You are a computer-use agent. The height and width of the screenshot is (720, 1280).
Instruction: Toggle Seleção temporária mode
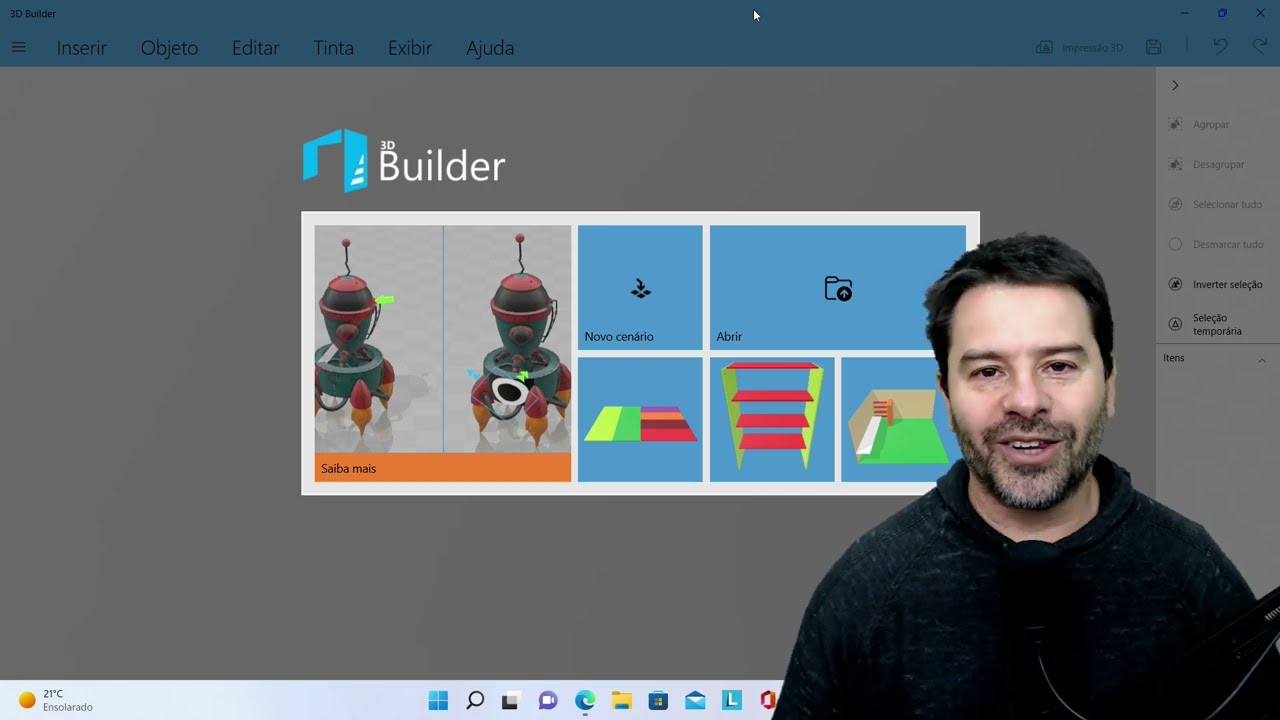click(1205, 324)
